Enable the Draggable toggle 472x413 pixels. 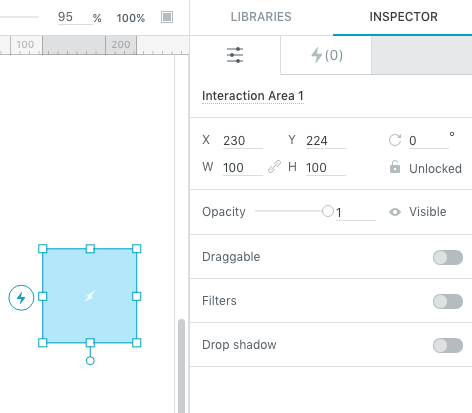coord(448,257)
